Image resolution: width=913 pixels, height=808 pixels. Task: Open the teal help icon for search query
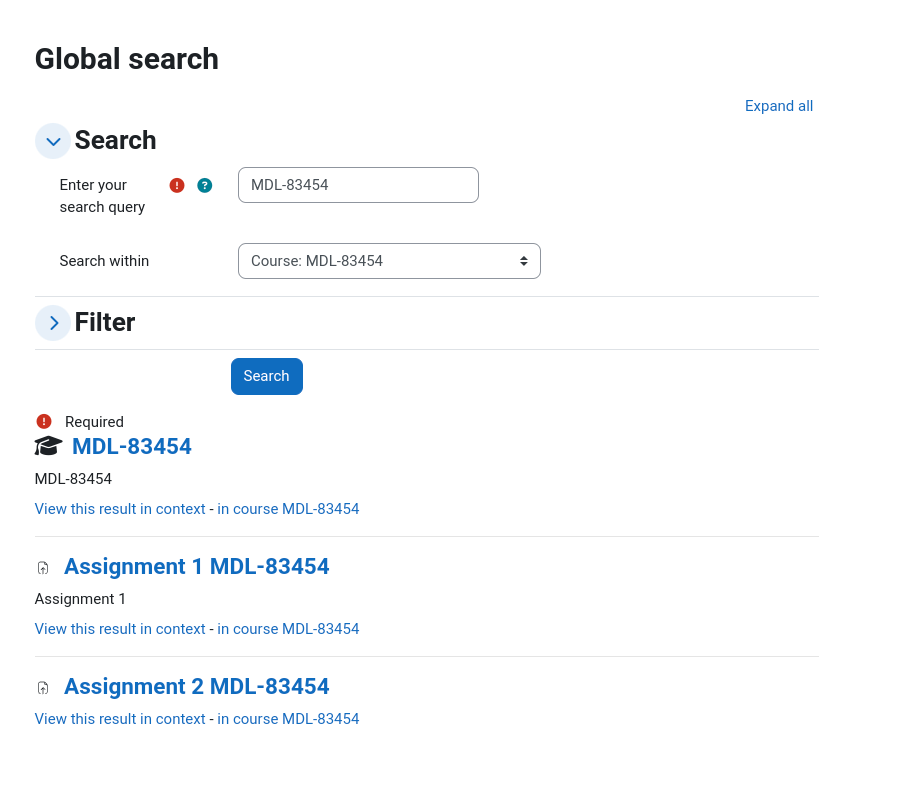[x=204, y=185]
